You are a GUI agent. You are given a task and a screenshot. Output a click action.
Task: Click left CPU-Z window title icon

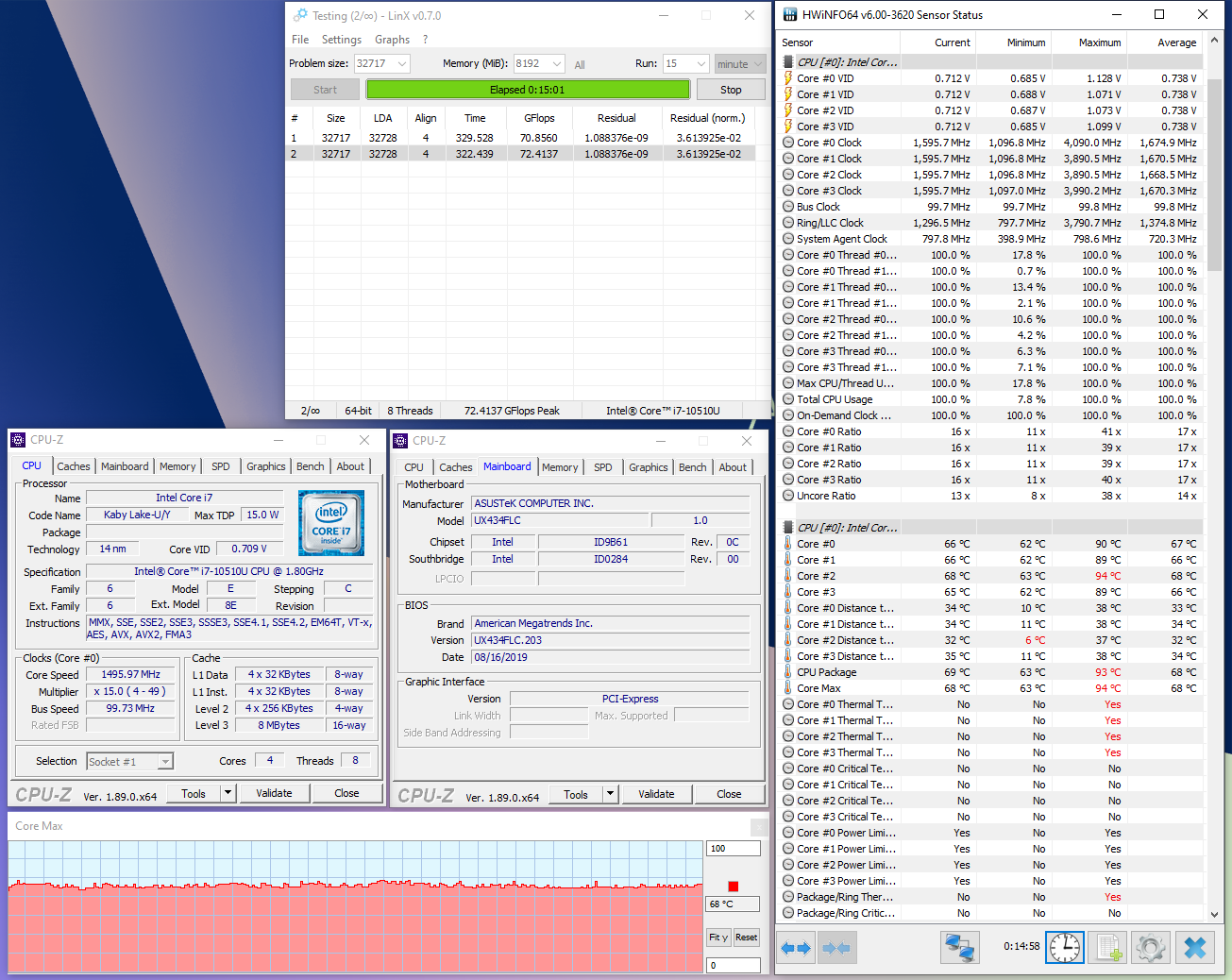(x=18, y=440)
